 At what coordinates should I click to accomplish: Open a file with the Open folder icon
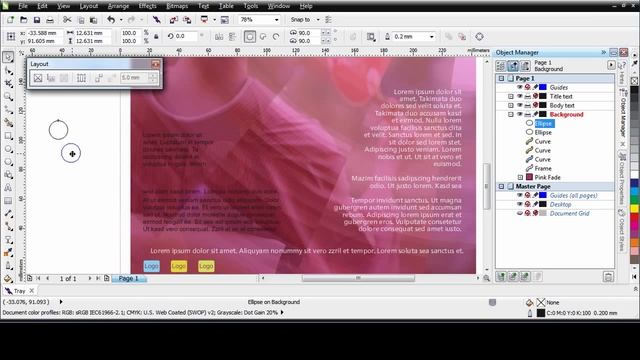[x=24, y=20]
